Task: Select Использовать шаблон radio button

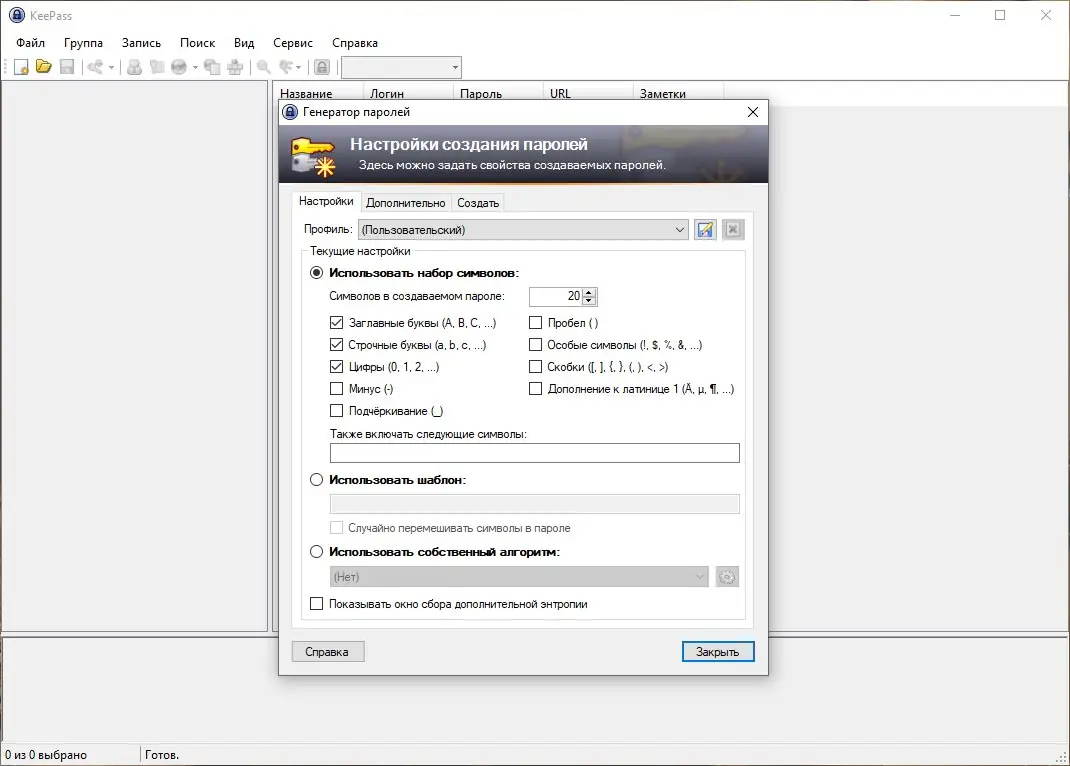Action: [317, 480]
